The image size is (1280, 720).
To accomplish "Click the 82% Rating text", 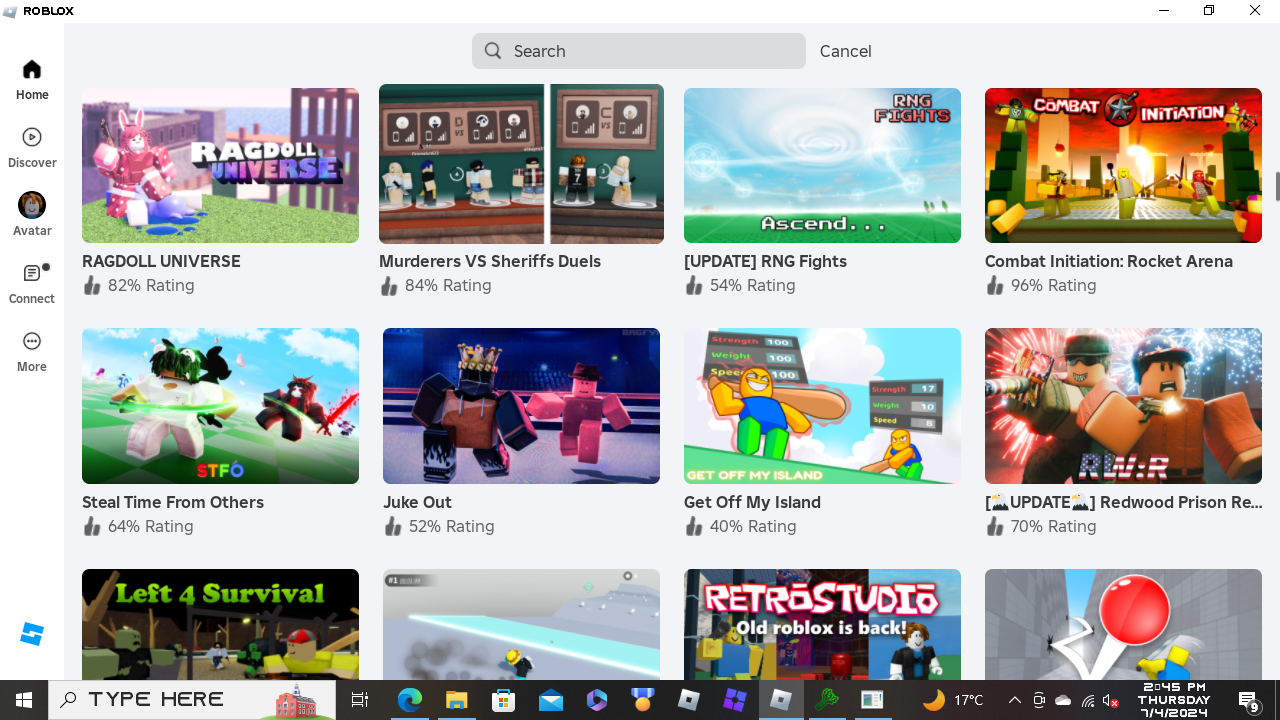I will point(151,285).
